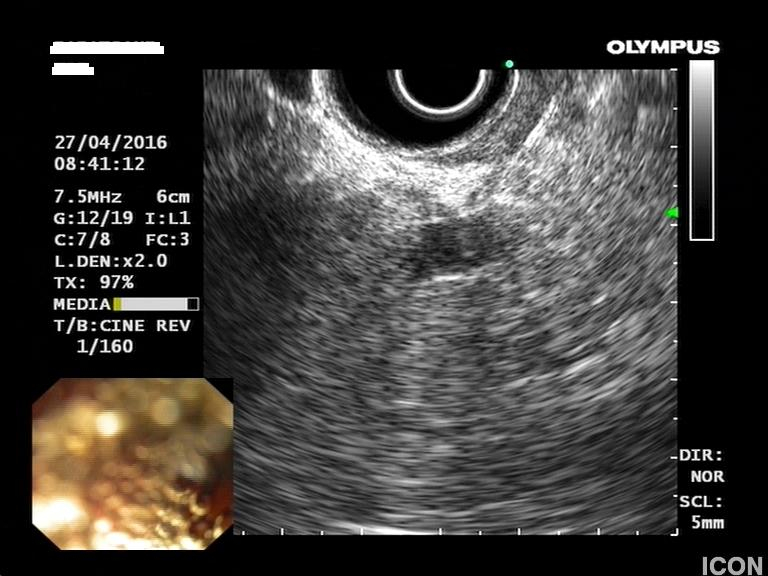The height and width of the screenshot is (576, 768).
Task: Click the green focus arrow marker
Action: click(672, 212)
